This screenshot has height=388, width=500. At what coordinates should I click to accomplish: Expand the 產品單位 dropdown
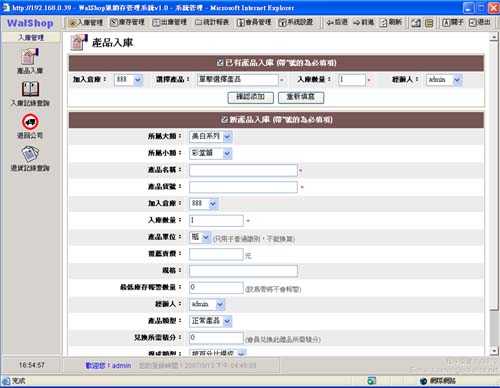coord(200,237)
